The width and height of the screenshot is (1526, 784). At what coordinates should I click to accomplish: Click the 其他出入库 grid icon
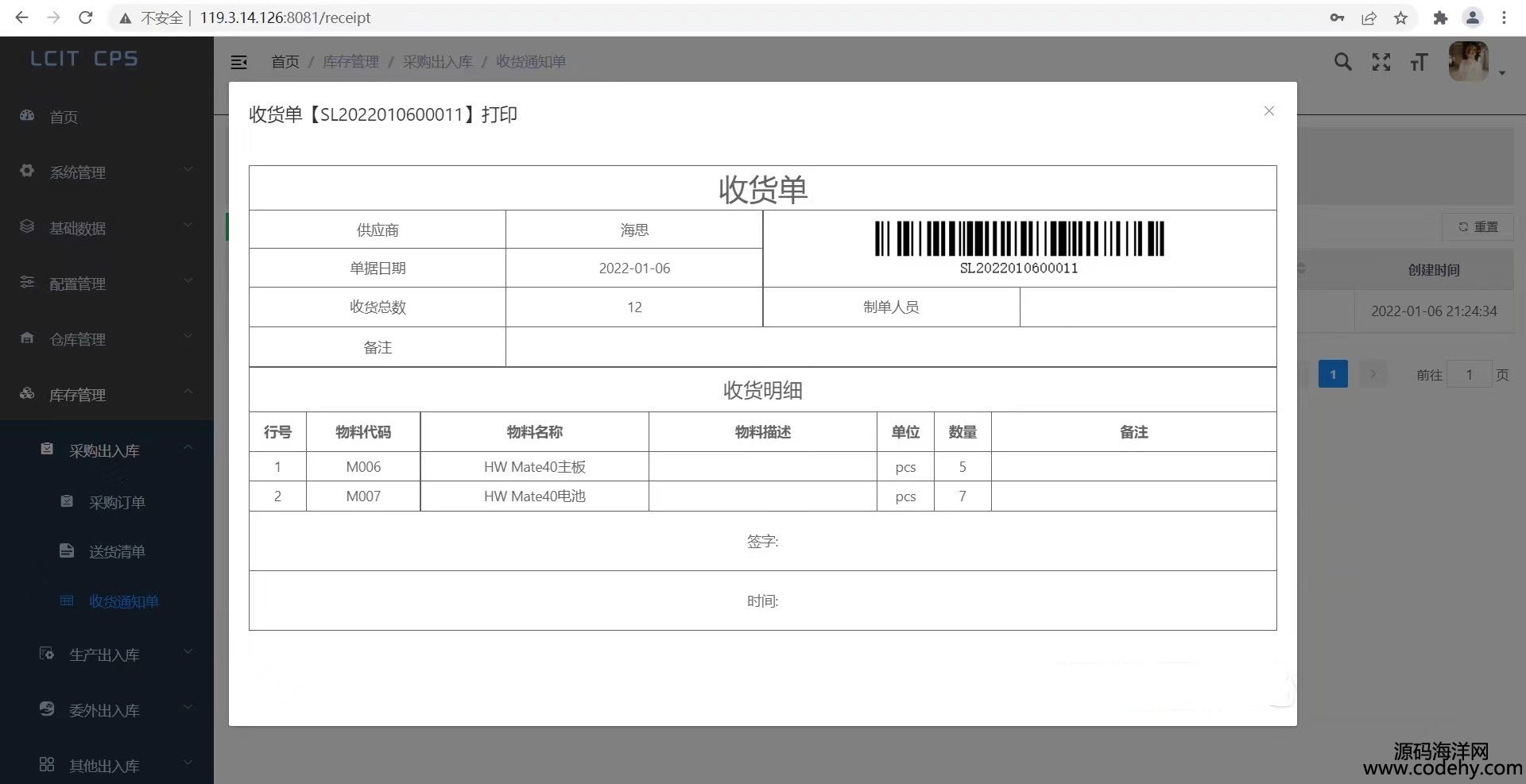(x=47, y=764)
